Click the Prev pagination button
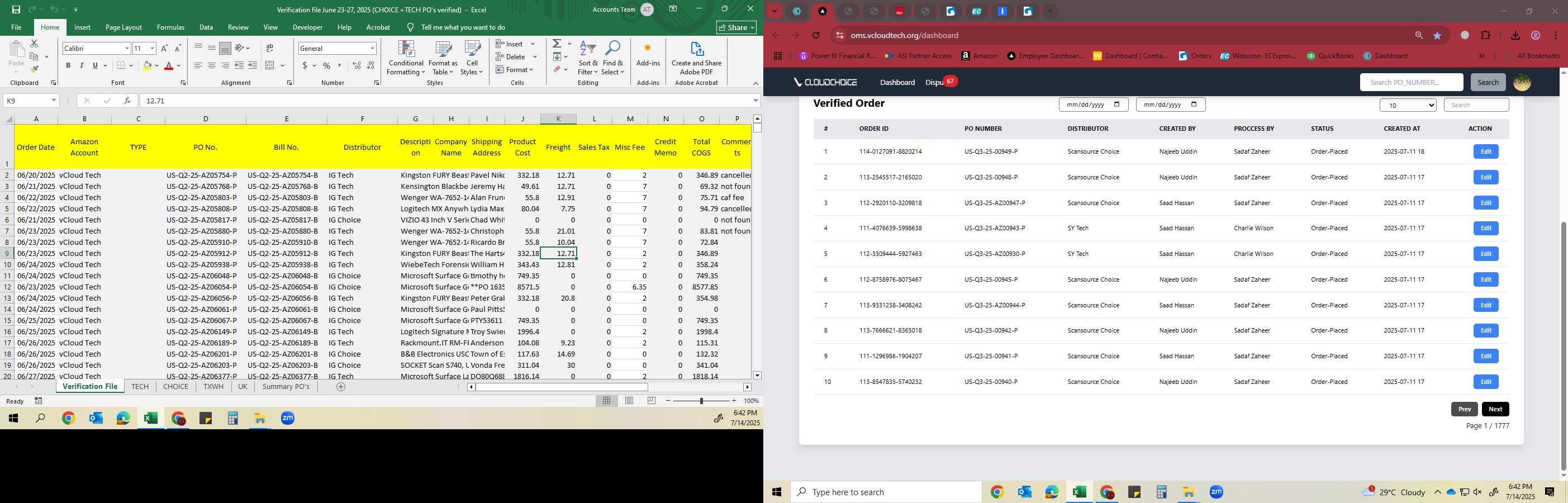 (1464, 409)
